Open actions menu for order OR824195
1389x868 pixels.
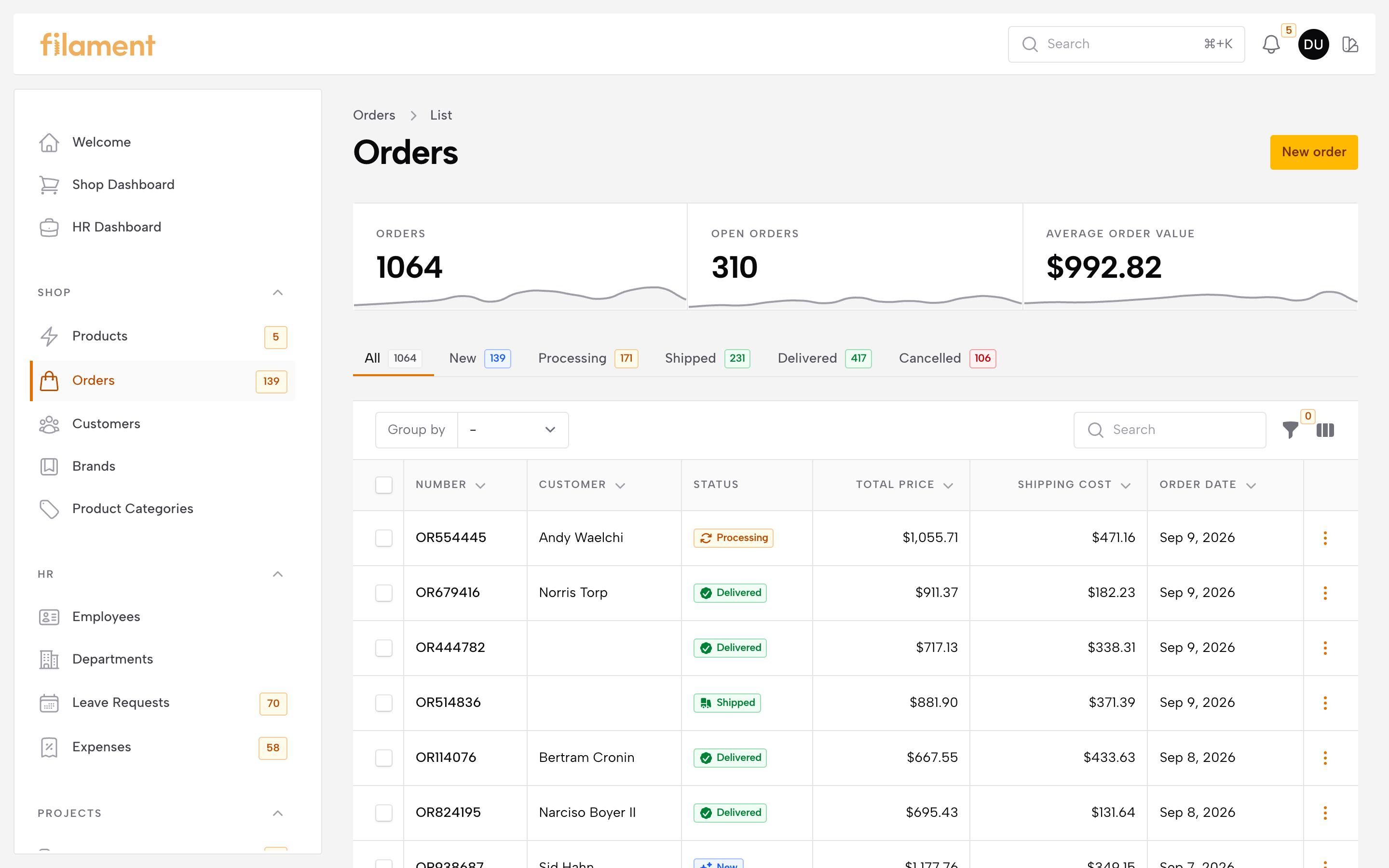click(x=1325, y=813)
